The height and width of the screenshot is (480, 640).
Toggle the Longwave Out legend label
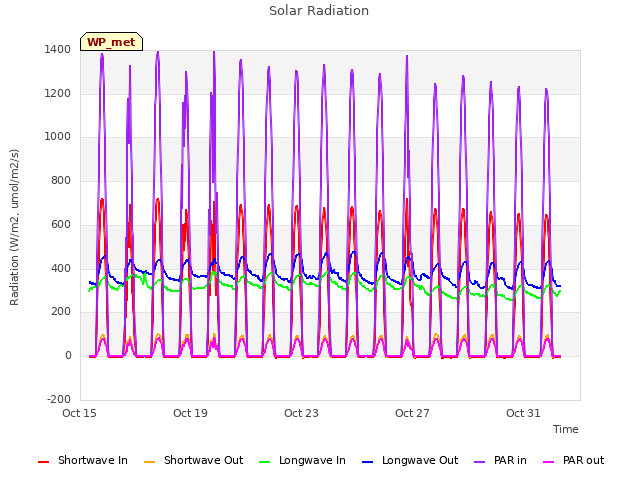(420, 460)
